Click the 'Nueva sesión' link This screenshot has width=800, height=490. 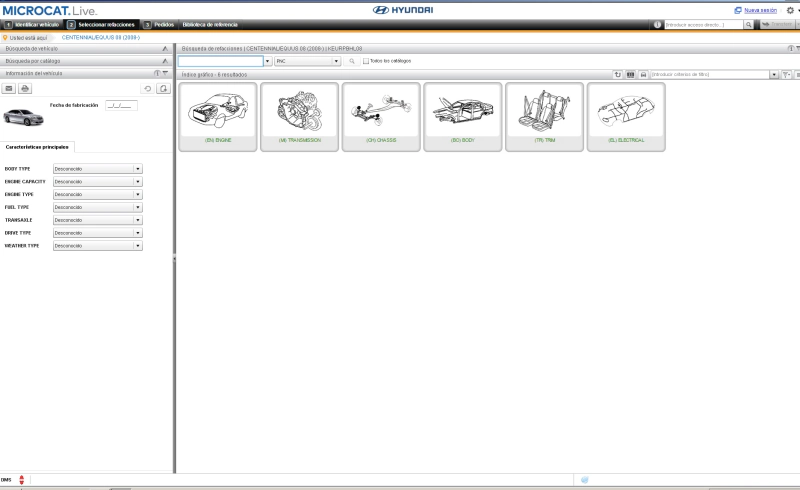pyautogui.click(x=759, y=10)
